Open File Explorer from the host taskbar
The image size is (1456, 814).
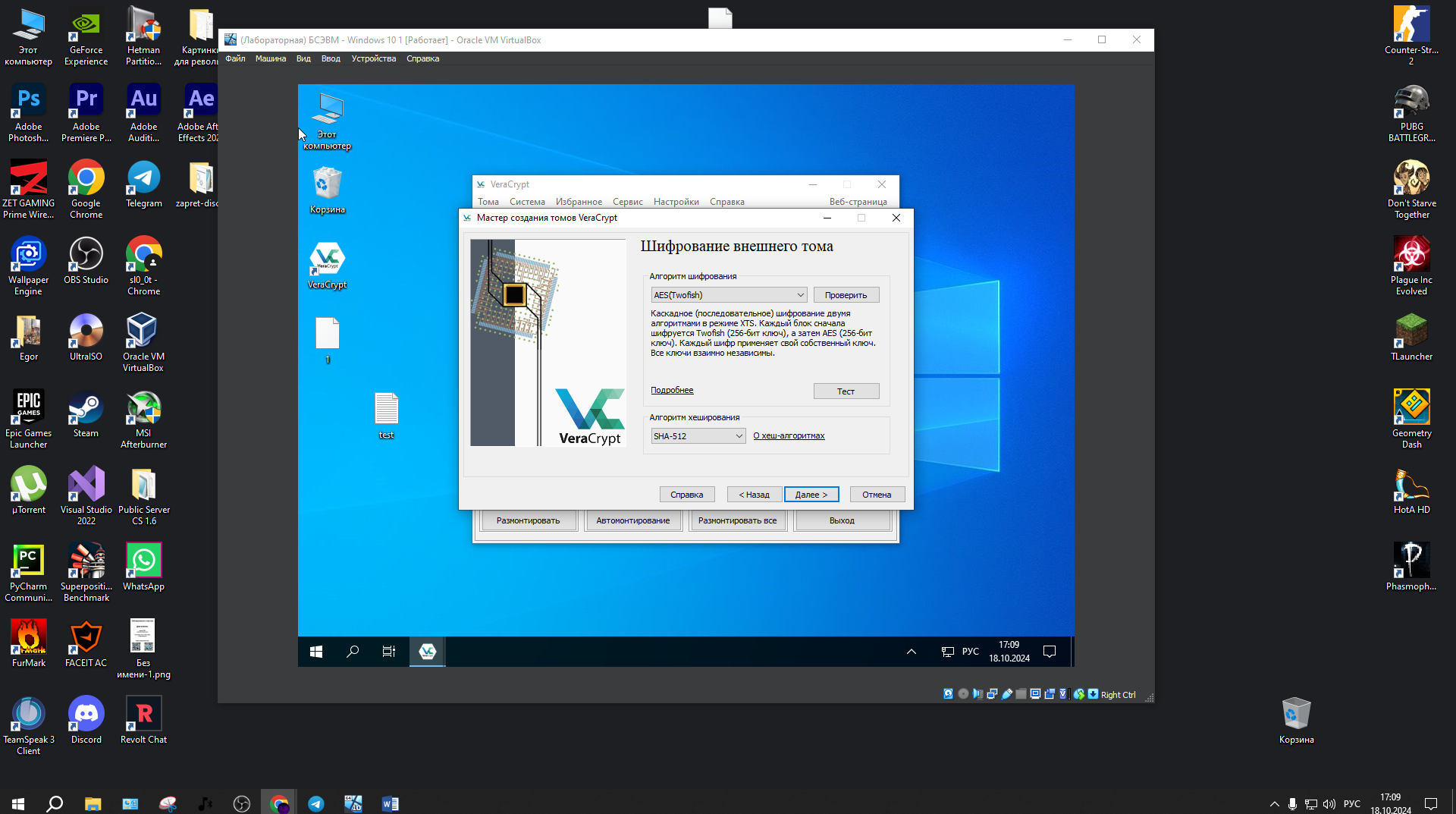[93, 803]
